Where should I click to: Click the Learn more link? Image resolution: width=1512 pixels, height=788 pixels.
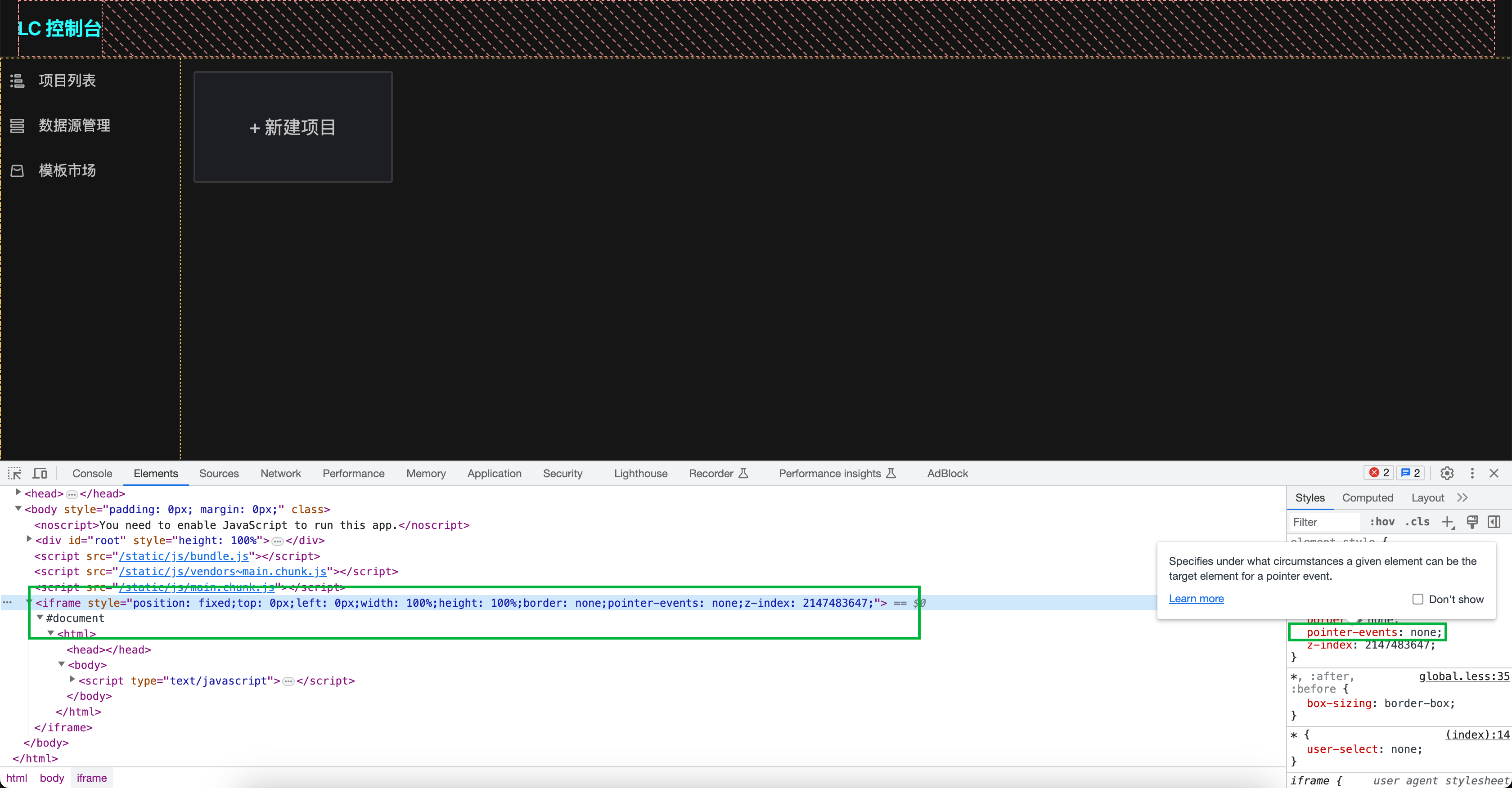[1196, 599]
